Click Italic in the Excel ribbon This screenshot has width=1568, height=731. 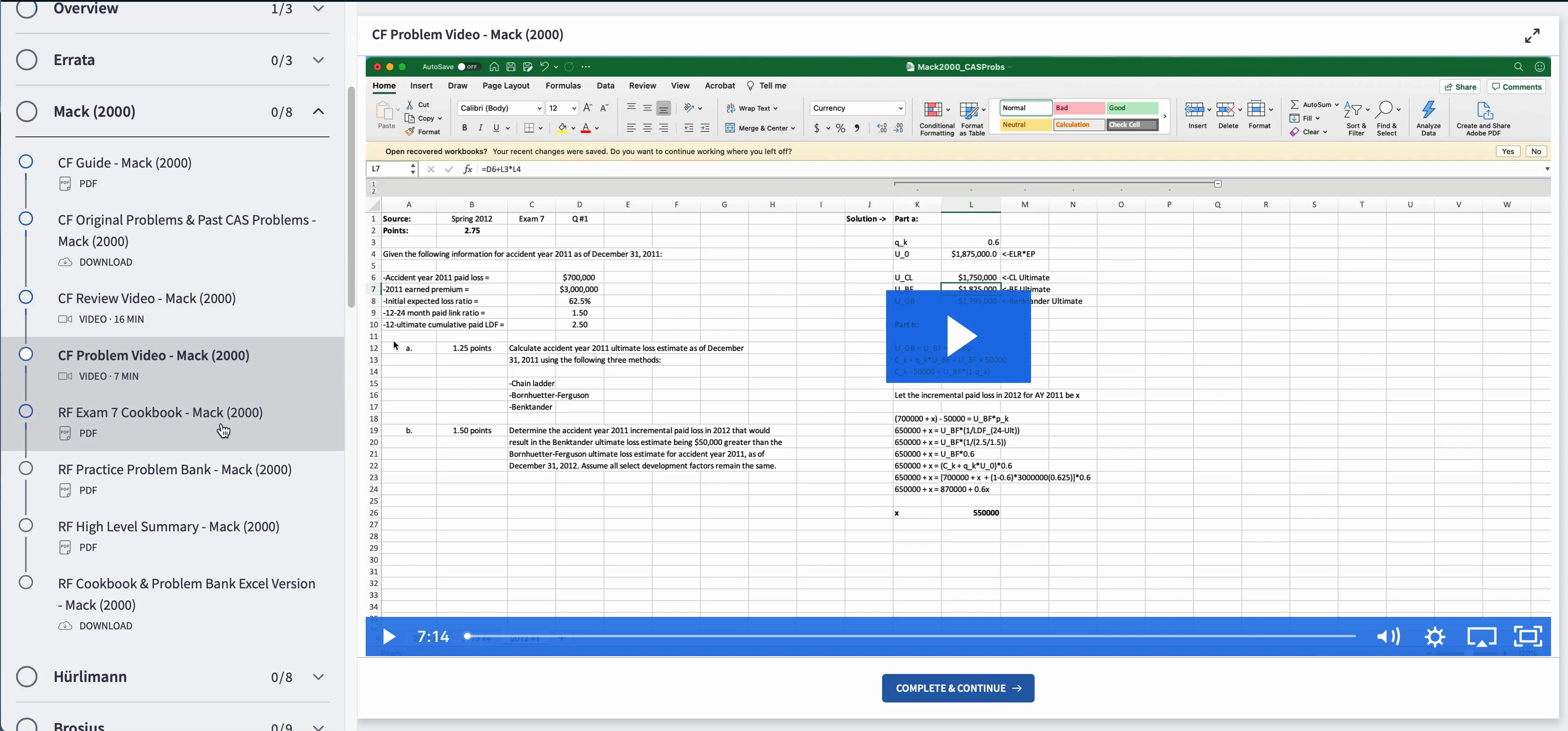(x=480, y=128)
